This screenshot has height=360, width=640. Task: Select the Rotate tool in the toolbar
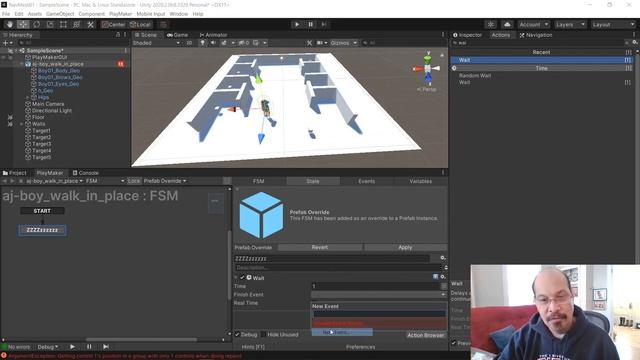coord(36,24)
